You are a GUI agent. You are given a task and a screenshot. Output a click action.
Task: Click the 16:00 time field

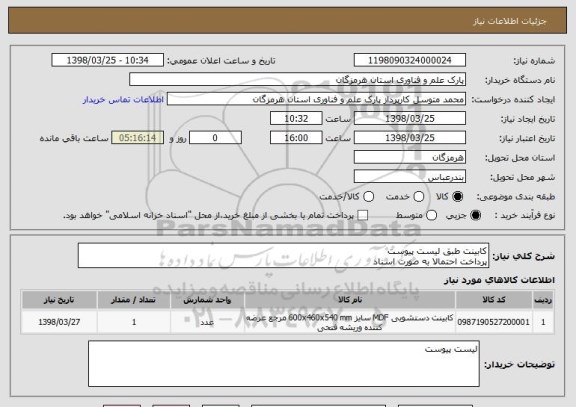[x=296, y=138]
